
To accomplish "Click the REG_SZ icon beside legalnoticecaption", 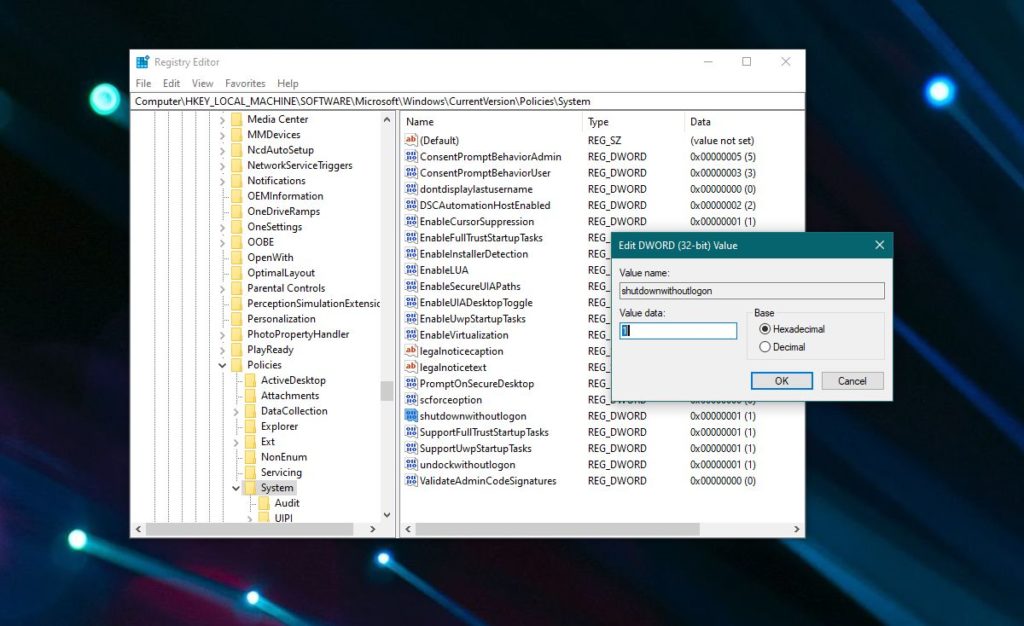I will (411, 351).
